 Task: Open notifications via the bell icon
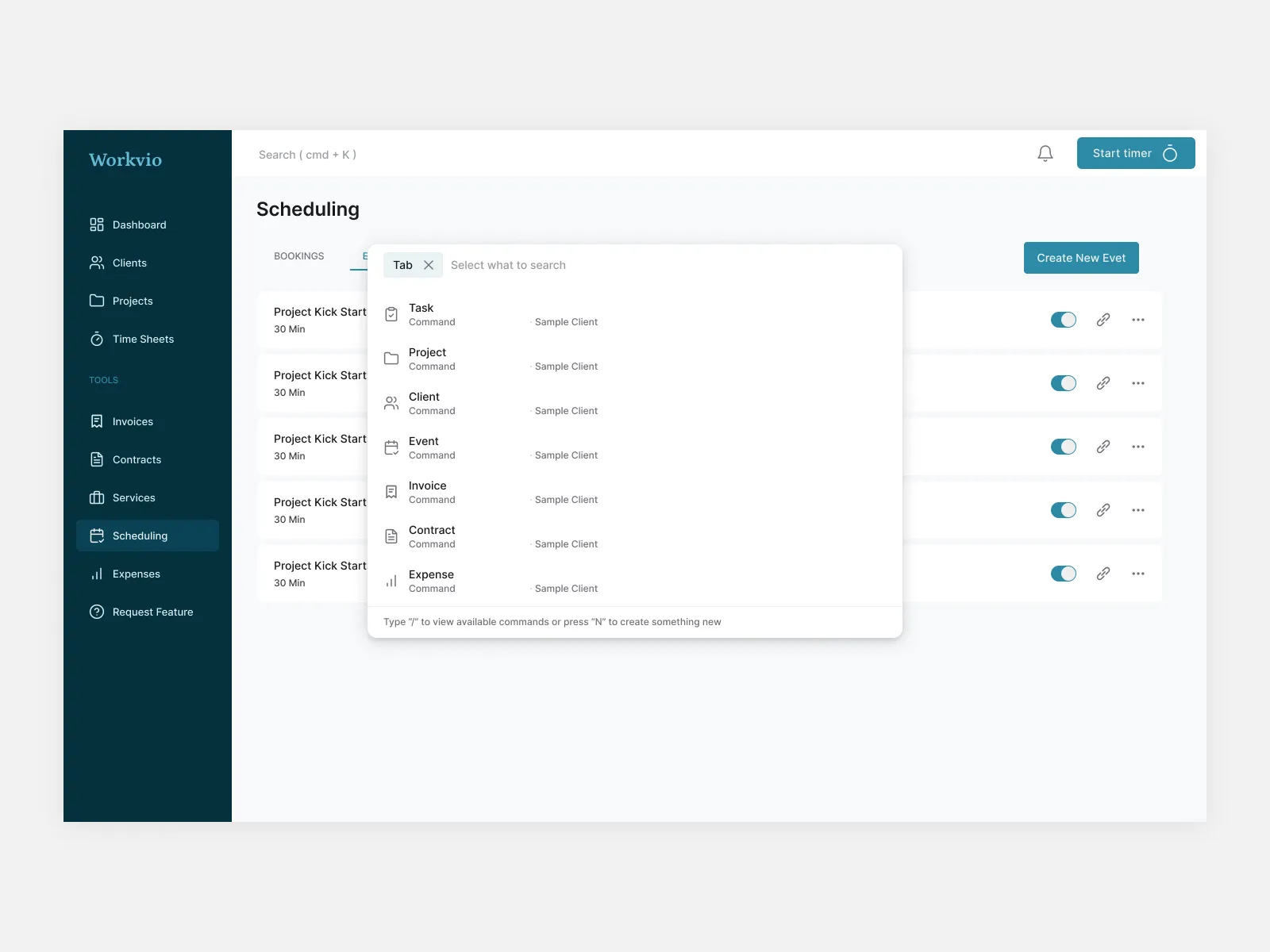tap(1045, 153)
